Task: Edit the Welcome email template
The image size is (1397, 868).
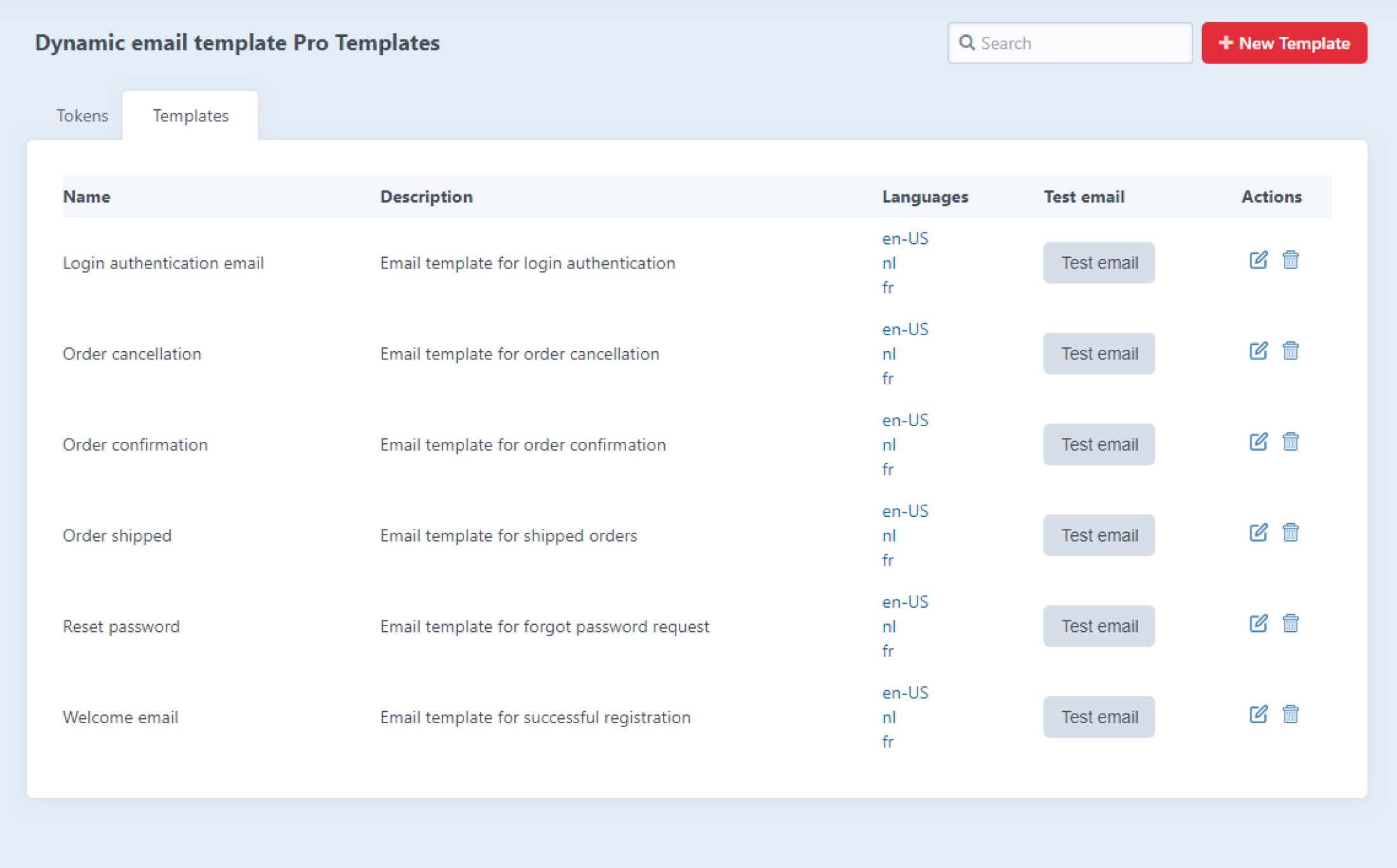Action: [x=1258, y=714]
